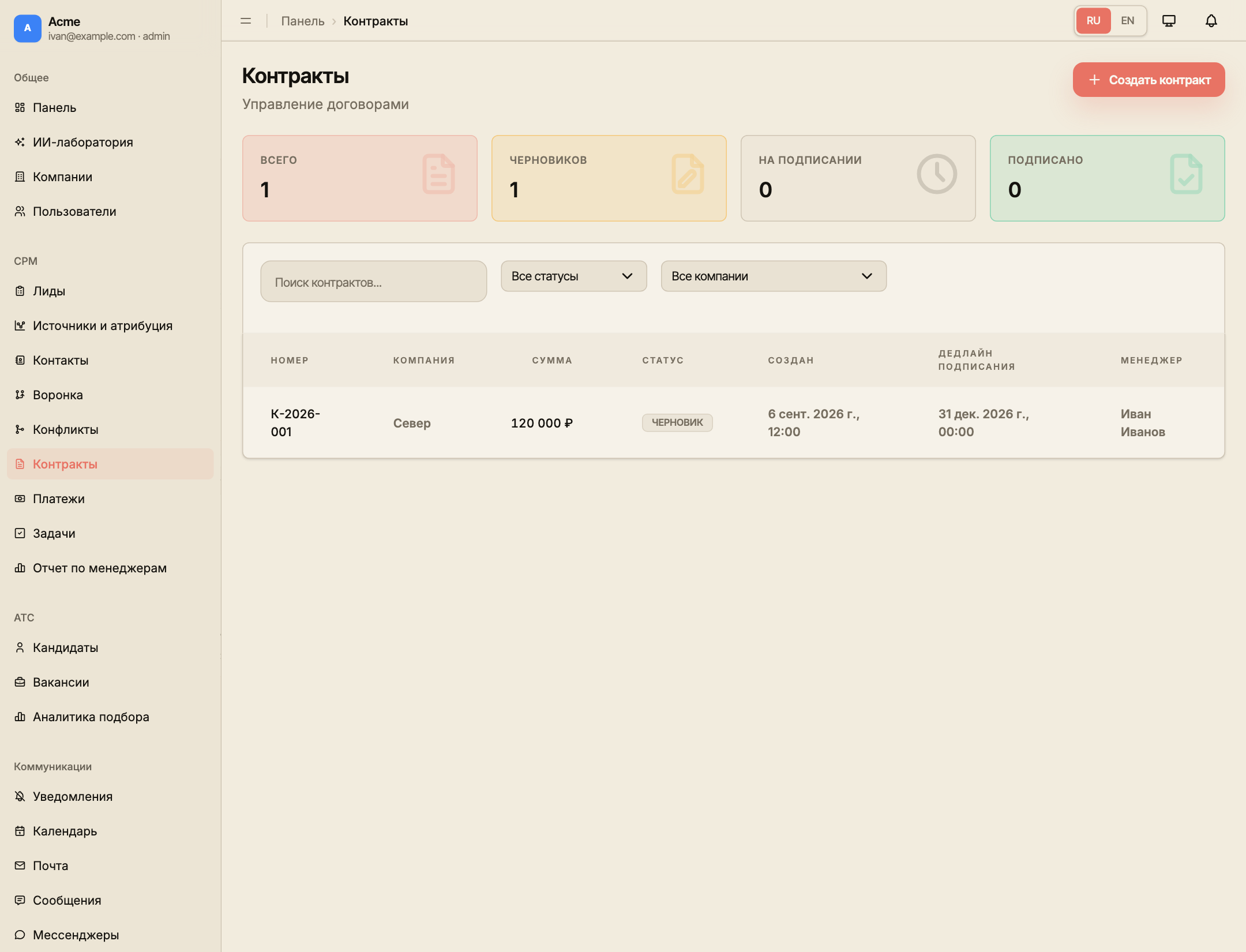Click the Панель breadcrumb link
The image size is (1246, 952).
303,21
